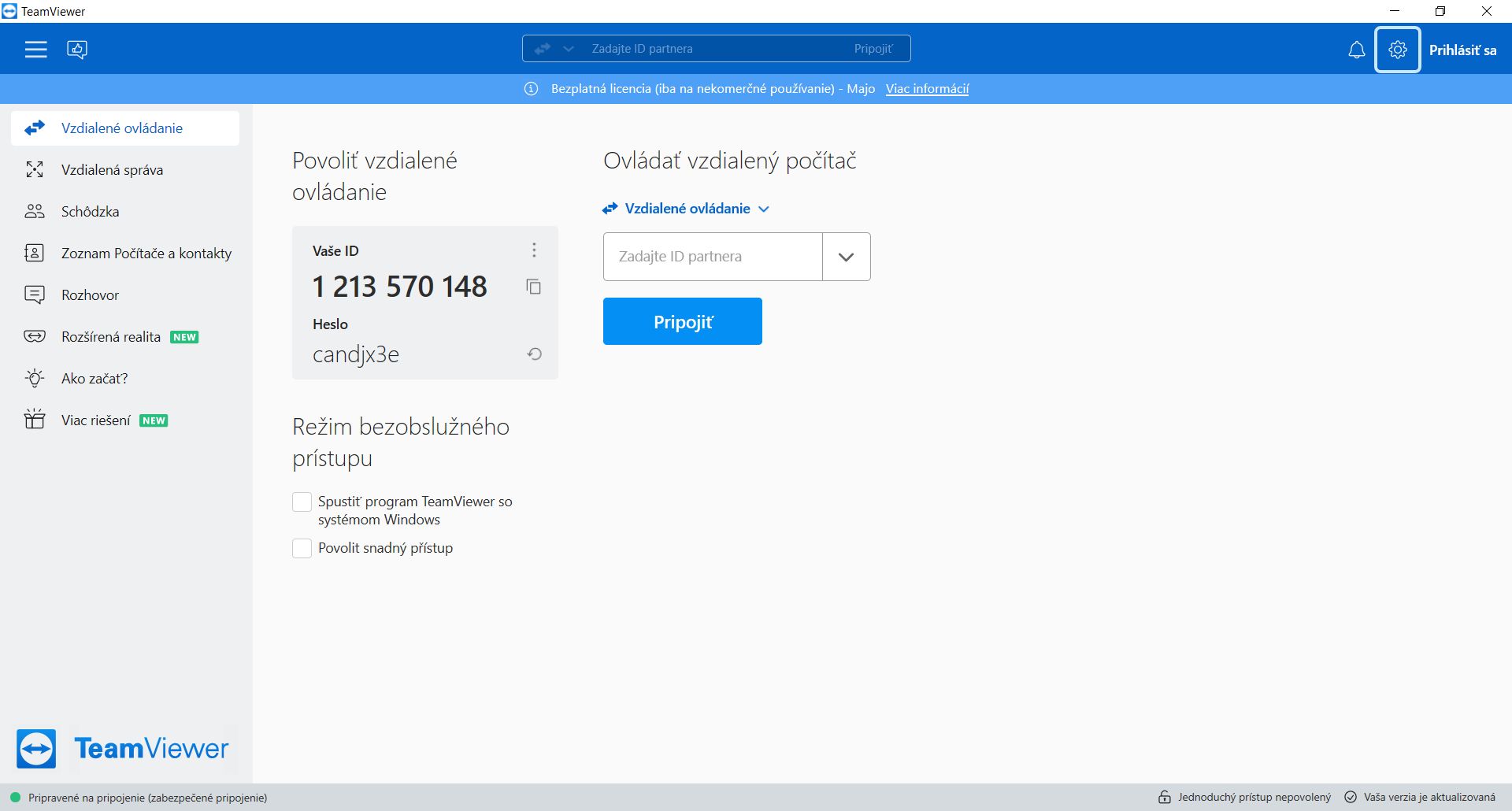Click the augmented reality headset icon
Screen dimensions: 1512x811
[x=35, y=336]
